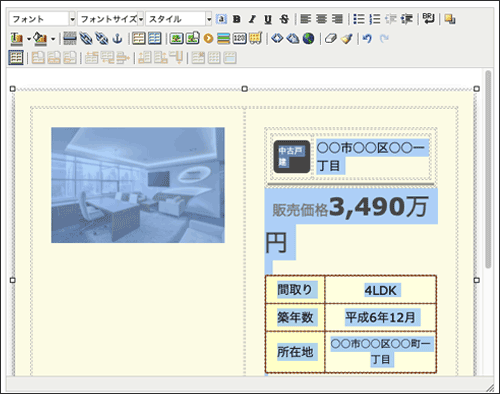This screenshot has height=394, width=500.
Task: Toggle underline formatting
Action: pos(268,19)
